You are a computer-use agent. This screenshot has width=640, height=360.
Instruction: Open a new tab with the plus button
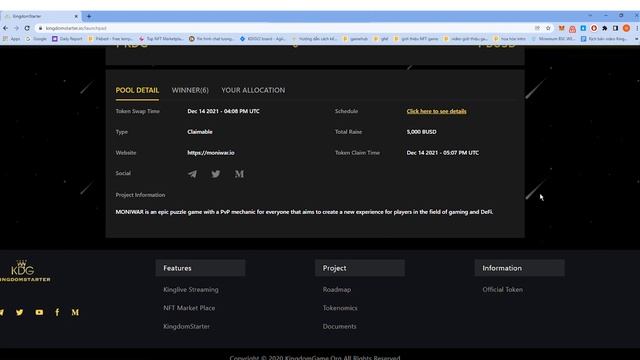89,16
